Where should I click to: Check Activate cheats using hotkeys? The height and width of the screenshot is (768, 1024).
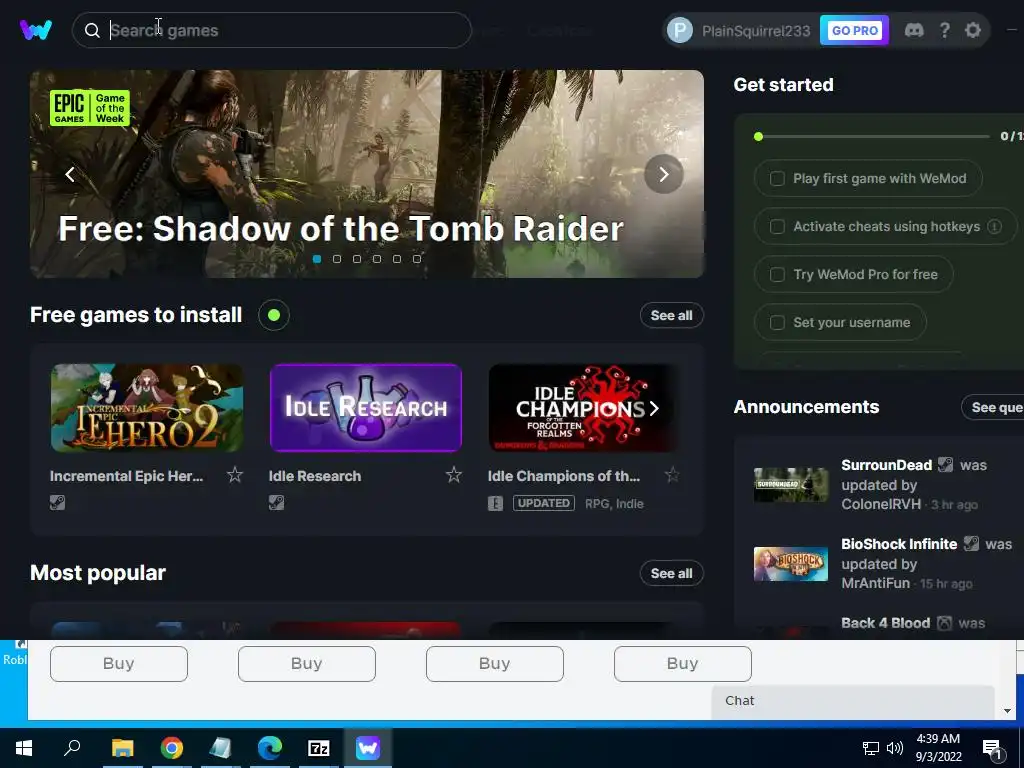[x=777, y=227]
